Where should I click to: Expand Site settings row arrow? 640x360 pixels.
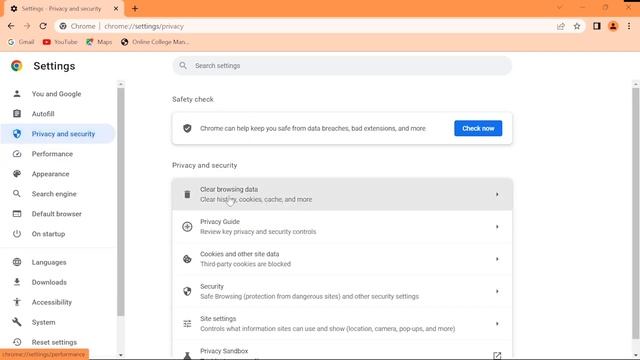[x=497, y=324]
